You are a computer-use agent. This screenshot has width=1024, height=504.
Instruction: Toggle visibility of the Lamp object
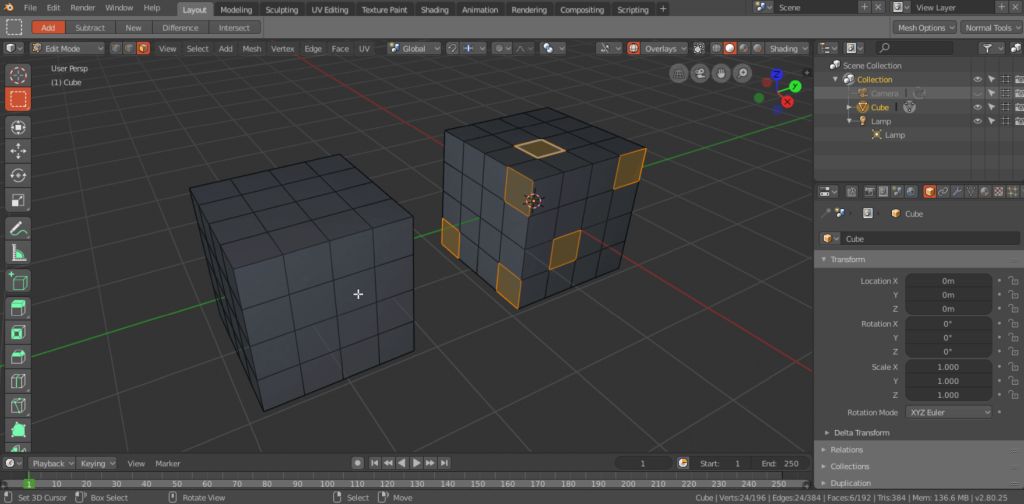click(x=978, y=121)
